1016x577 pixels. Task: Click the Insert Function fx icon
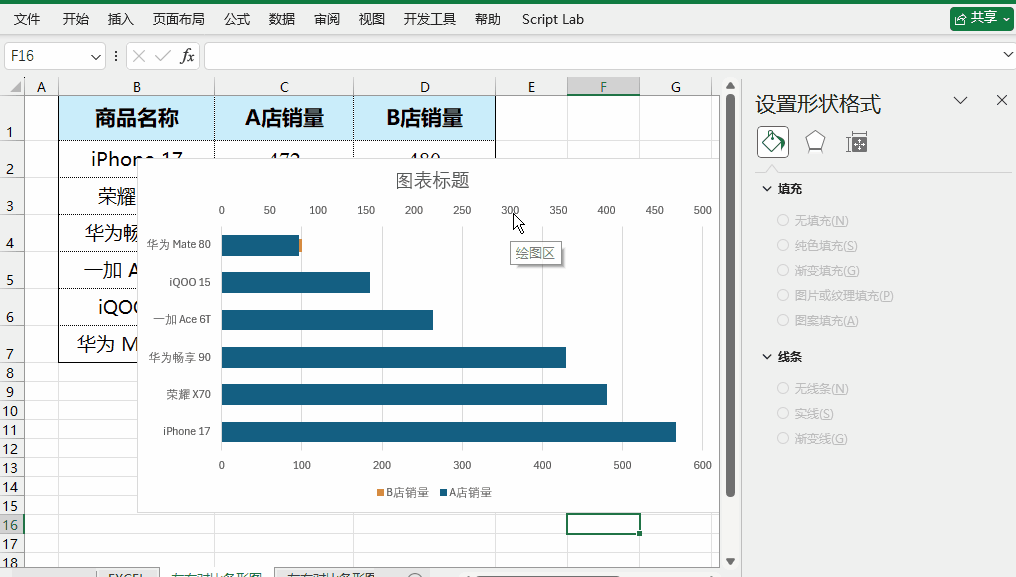(187, 56)
